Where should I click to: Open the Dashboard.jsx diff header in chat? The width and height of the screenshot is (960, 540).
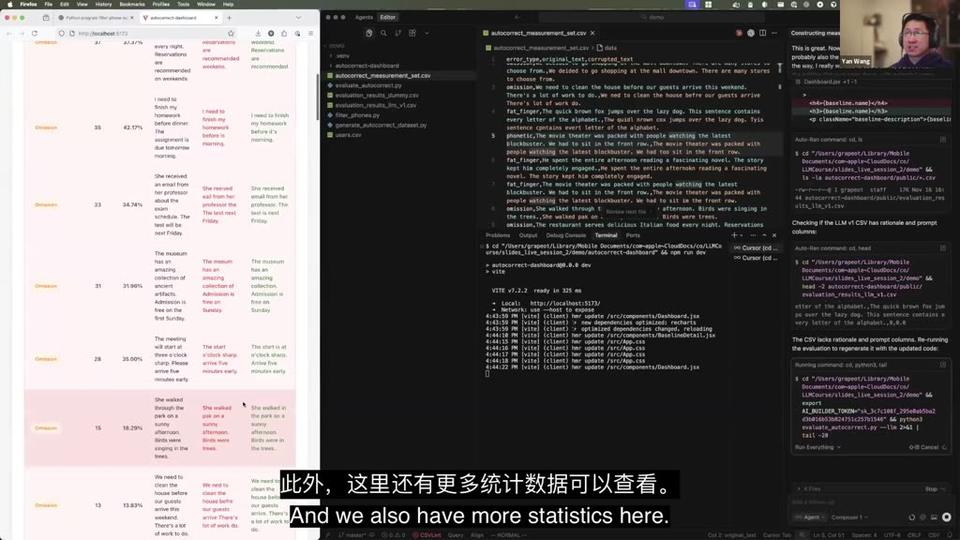pyautogui.click(x=869, y=82)
